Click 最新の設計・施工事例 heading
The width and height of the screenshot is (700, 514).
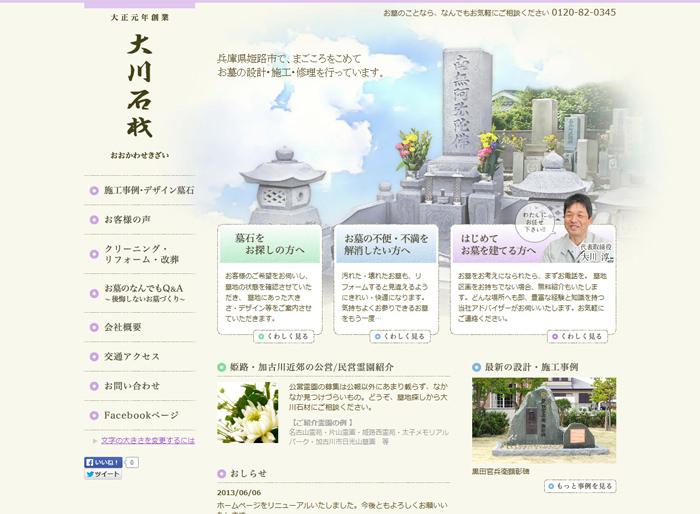point(531,367)
